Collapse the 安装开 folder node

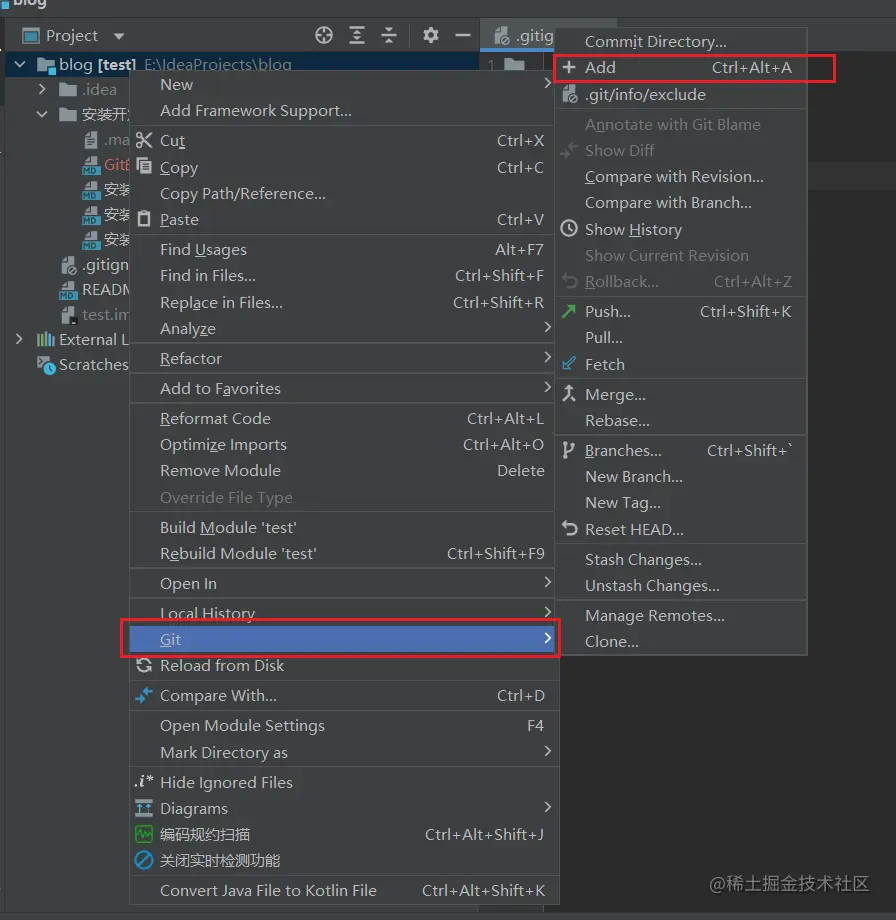(42, 114)
